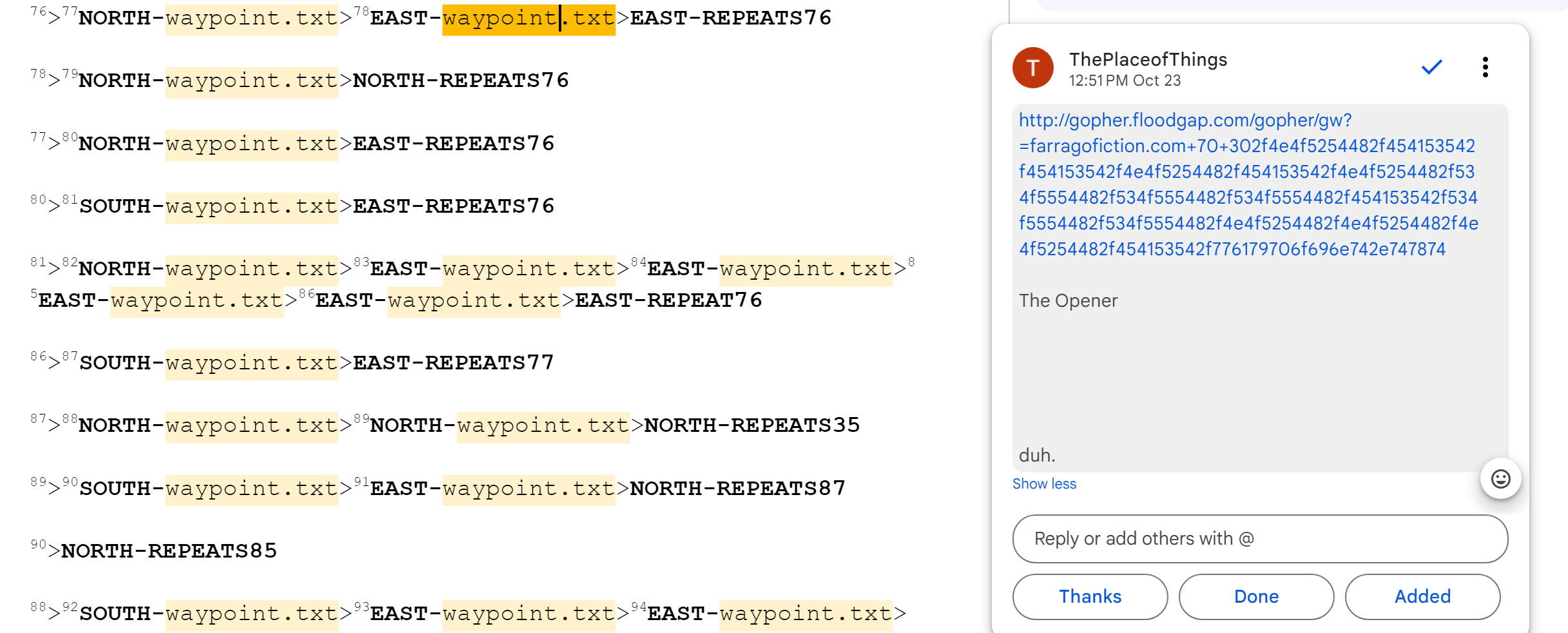Screen dimensions: 1568x633
Task: Click the comment author name ThePlaceofThings
Action: [x=1148, y=59]
